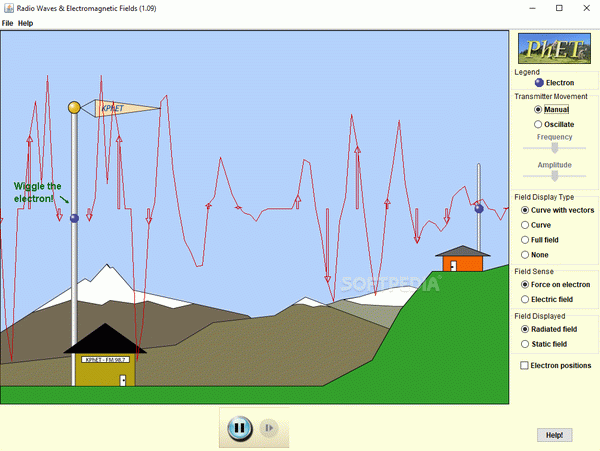Click the yellow ball atop the transmitter tower
This screenshot has height=451, width=600.
pyautogui.click(x=74, y=107)
